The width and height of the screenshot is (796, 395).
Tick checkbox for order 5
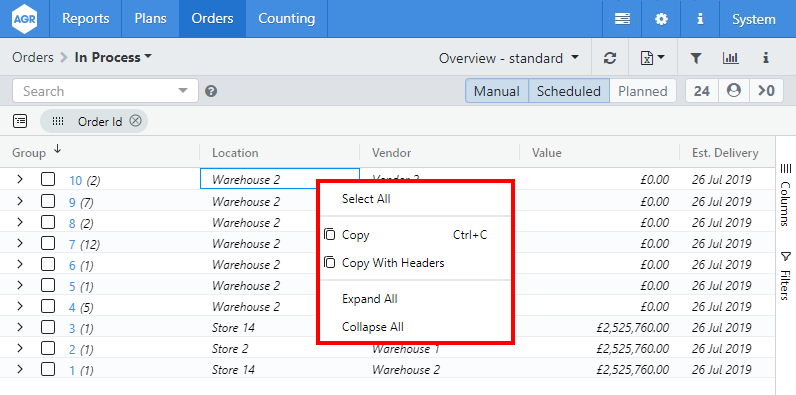point(48,285)
